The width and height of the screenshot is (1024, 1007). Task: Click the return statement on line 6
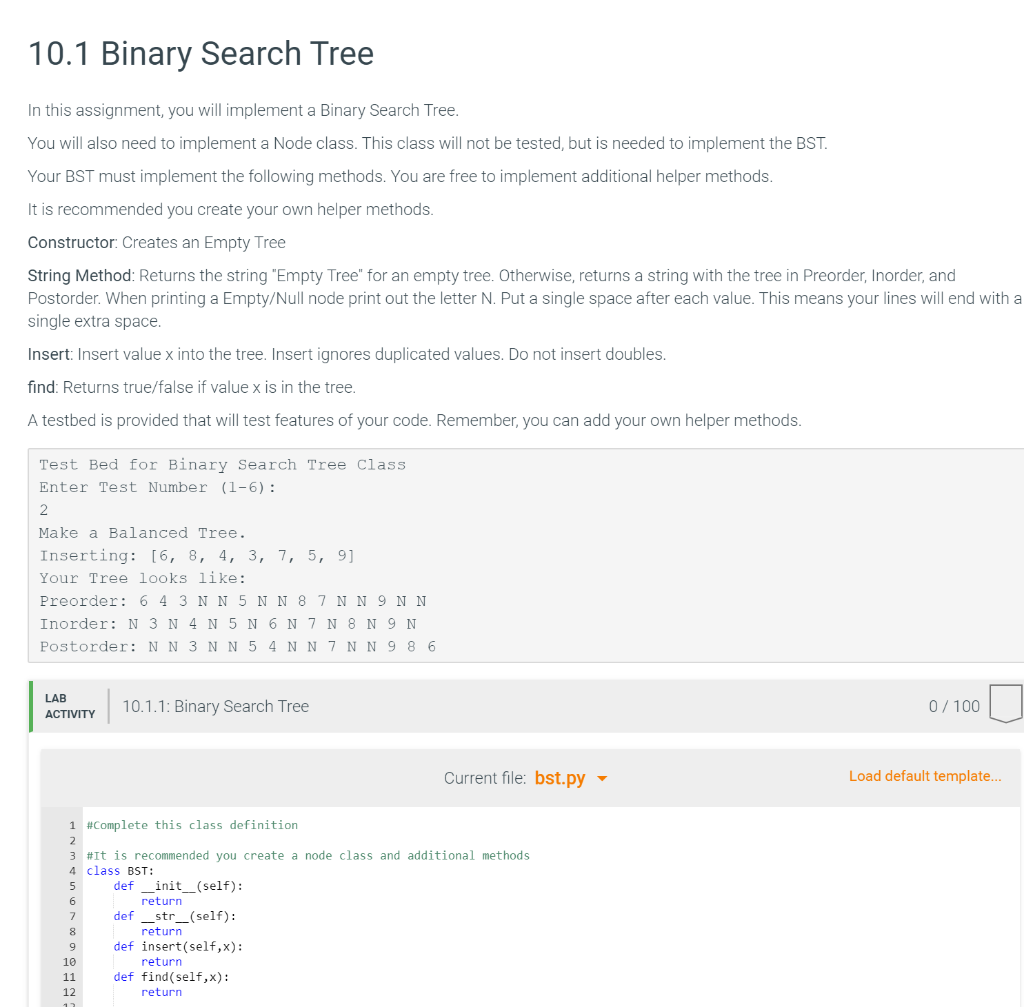pyautogui.click(x=160, y=900)
